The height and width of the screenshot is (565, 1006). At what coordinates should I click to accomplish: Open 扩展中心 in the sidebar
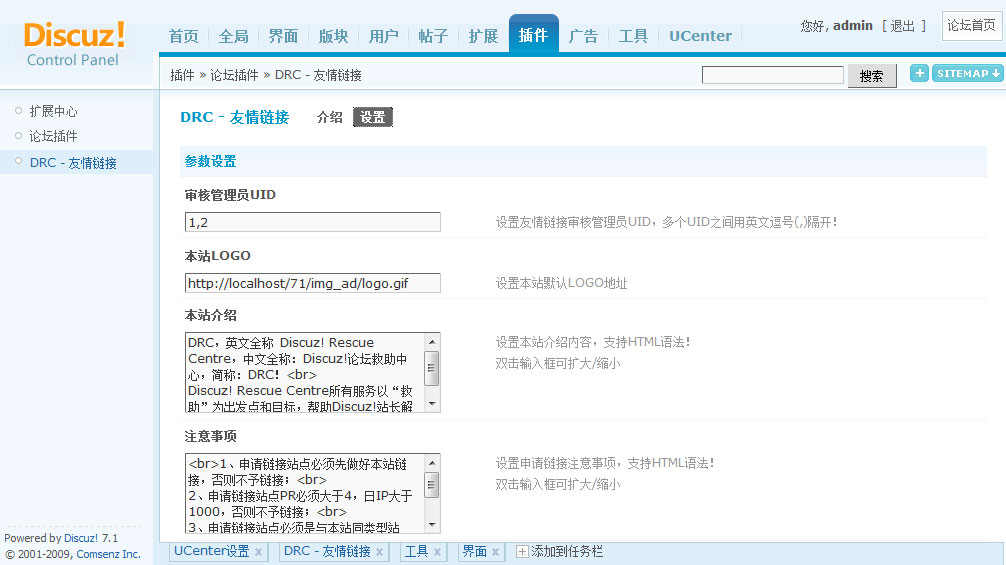(53, 112)
